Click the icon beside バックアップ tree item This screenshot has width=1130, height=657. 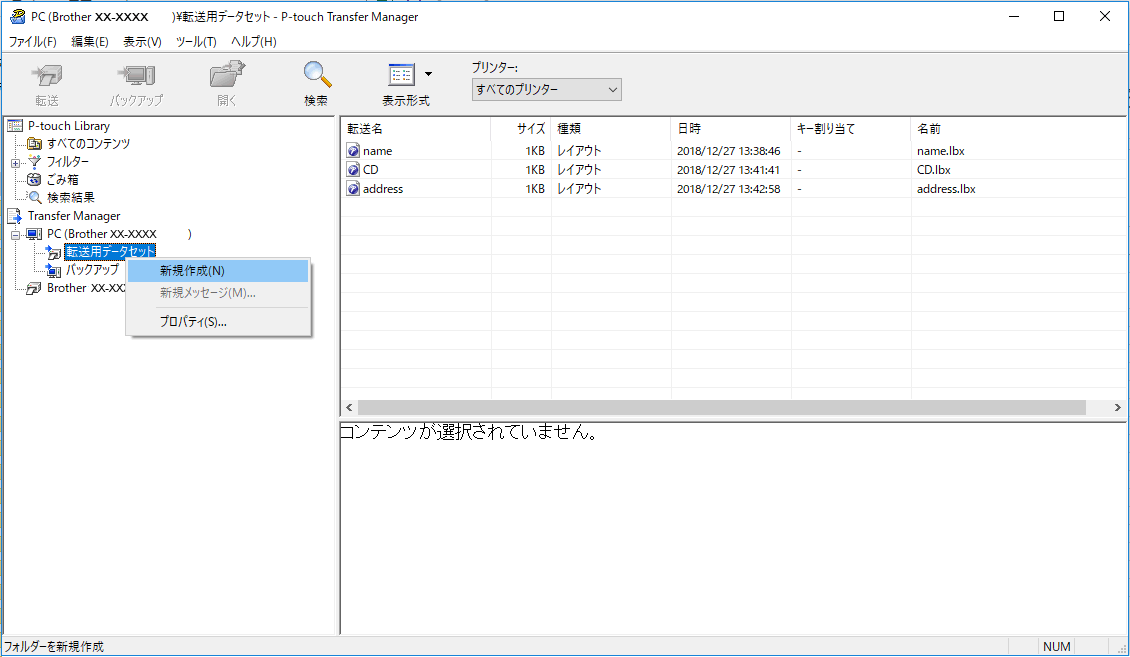coord(53,271)
